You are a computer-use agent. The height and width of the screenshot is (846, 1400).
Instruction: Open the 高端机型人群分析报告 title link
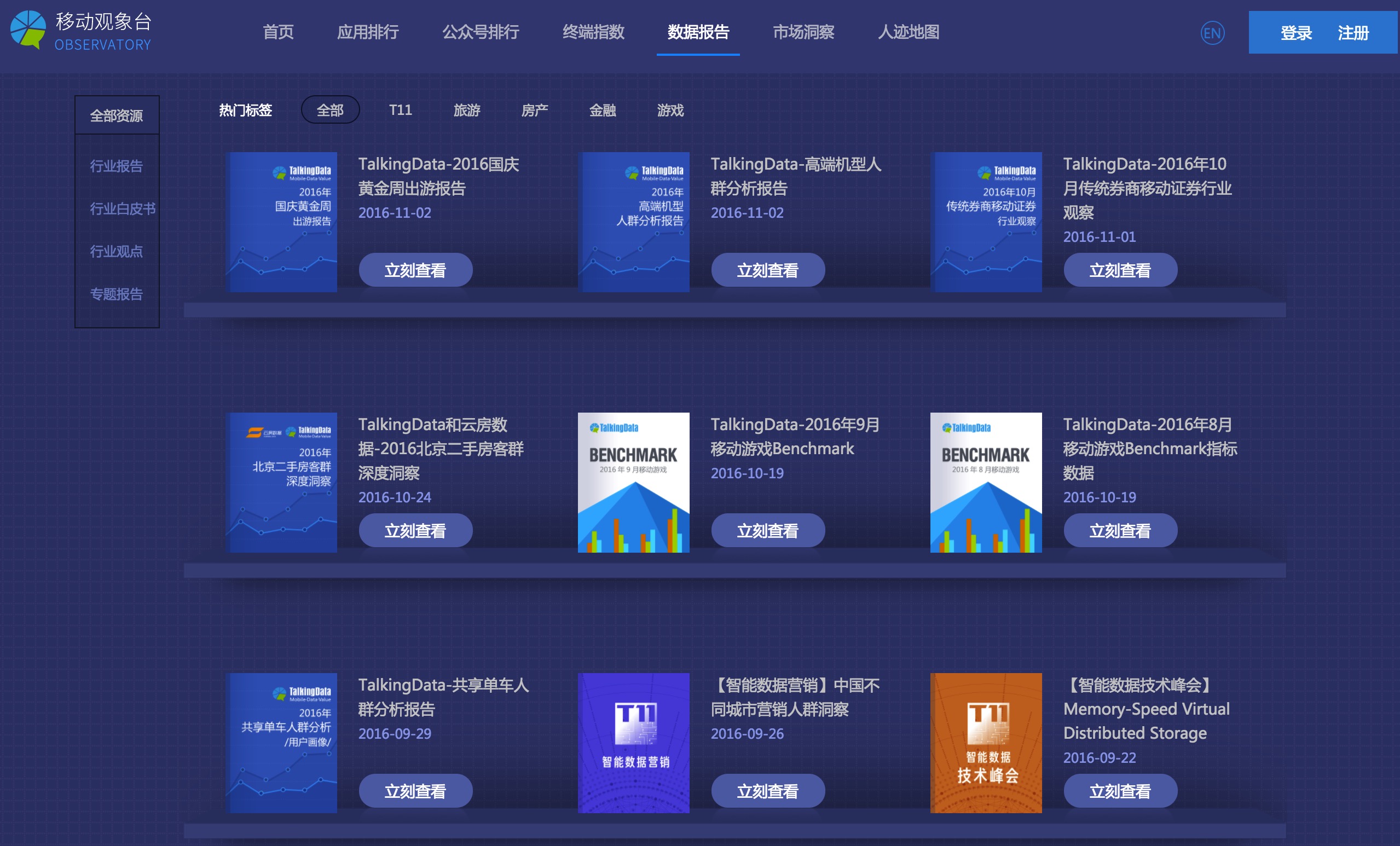[795, 176]
